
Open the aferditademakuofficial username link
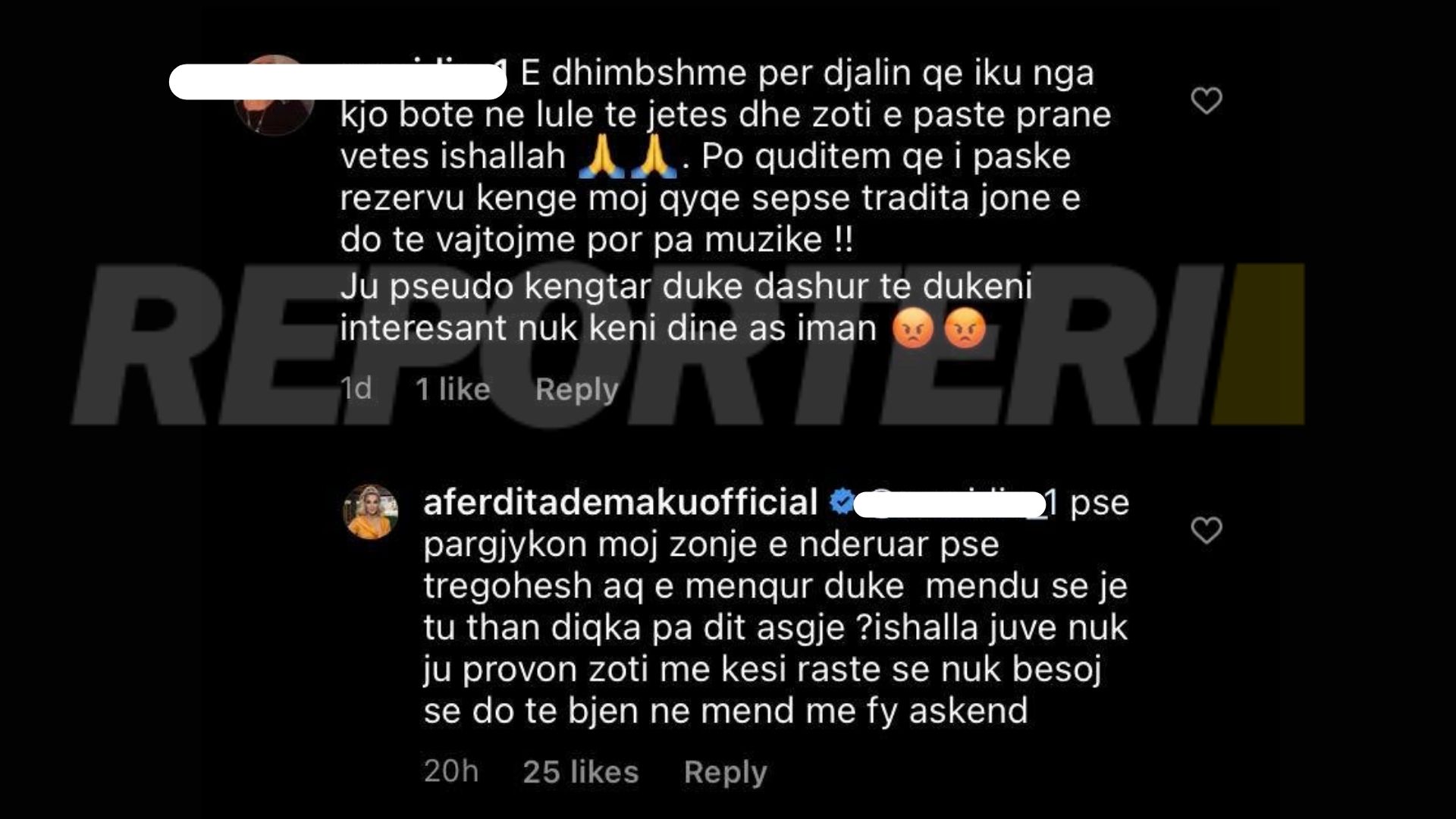620,503
